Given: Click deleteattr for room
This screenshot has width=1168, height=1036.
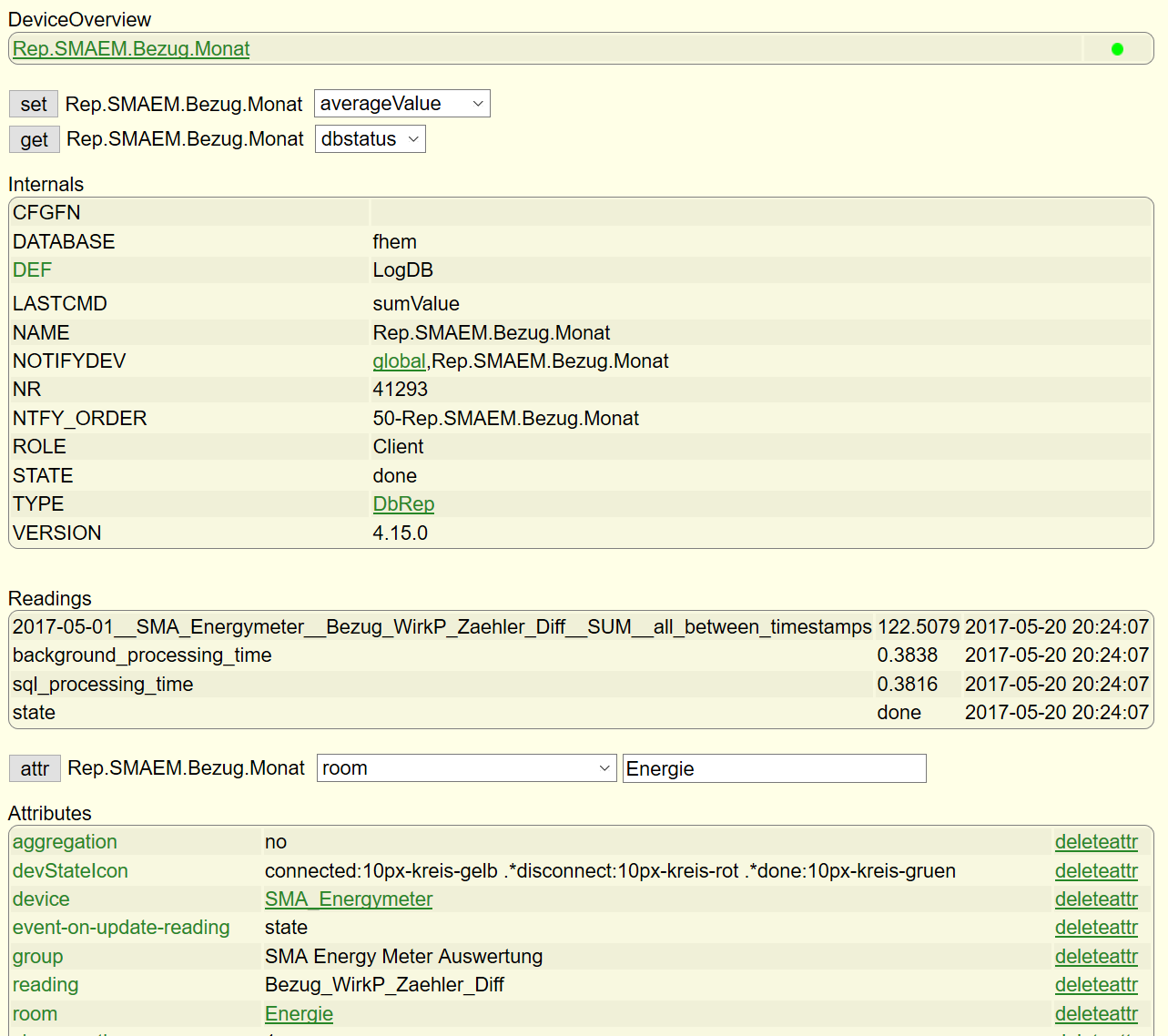Looking at the screenshot, I should (x=1096, y=1014).
